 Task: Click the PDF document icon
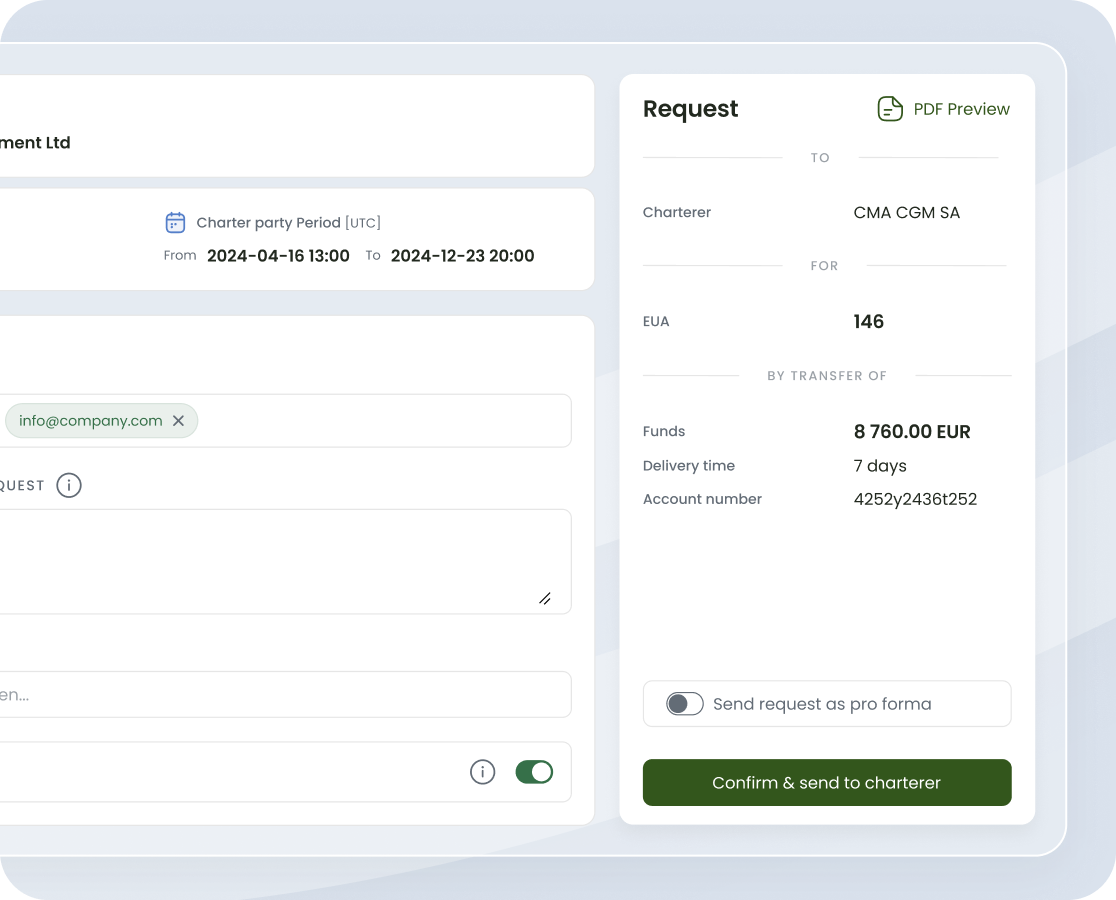point(889,109)
